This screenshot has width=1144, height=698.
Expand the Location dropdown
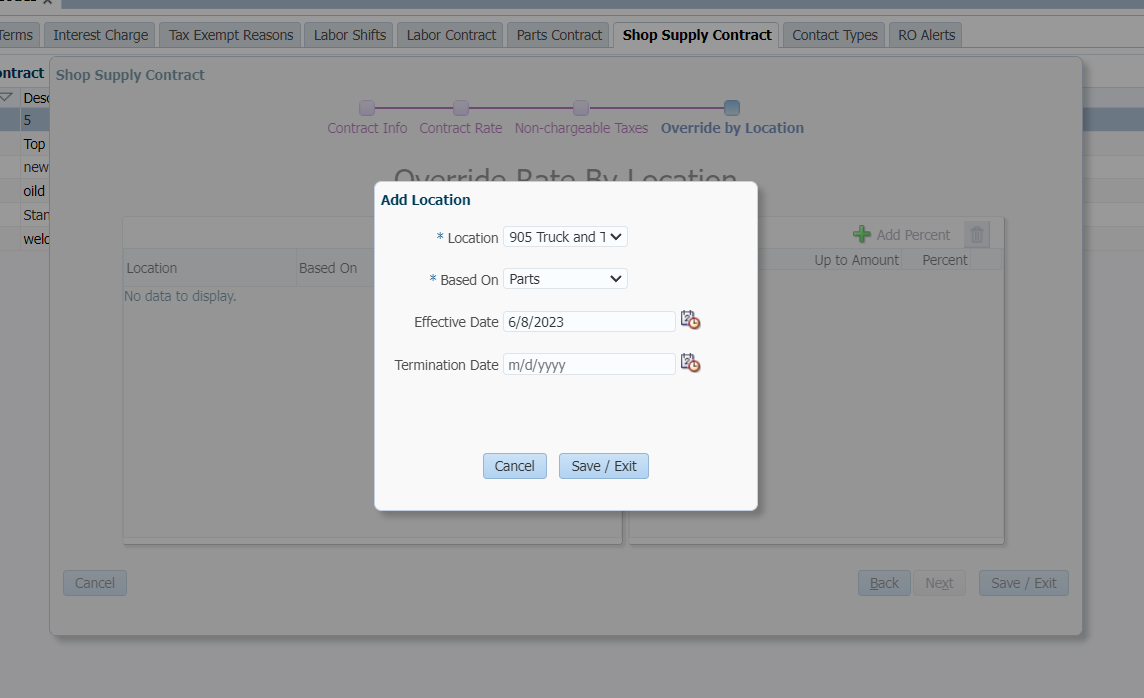(x=565, y=237)
